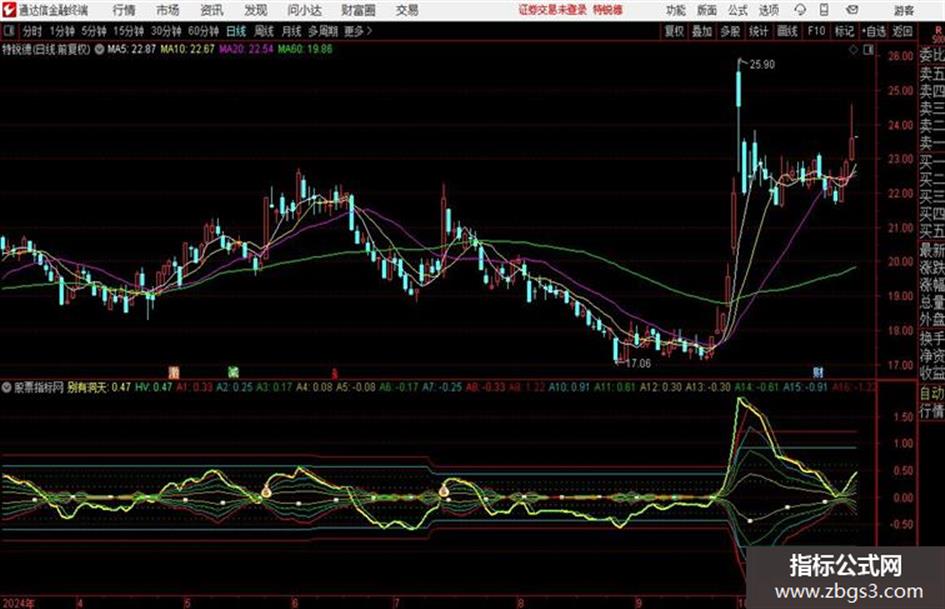The width and height of the screenshot is (945, 609).
Task: Click the mobile phone icon
Action: point(824,10)
